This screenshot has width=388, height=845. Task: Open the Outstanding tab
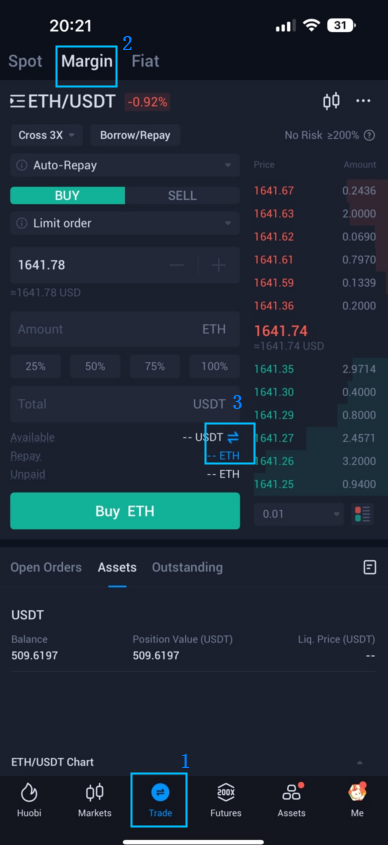pyautogui.click(x=187, y=567)
